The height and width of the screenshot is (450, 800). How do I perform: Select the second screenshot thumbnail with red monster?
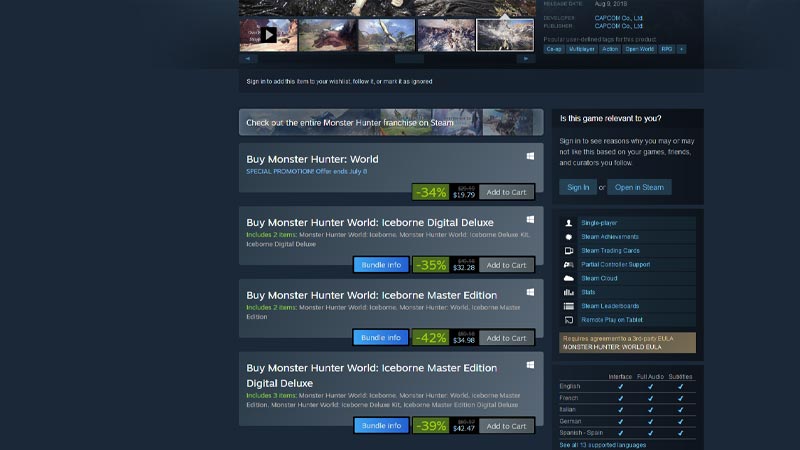pos(328,35)
